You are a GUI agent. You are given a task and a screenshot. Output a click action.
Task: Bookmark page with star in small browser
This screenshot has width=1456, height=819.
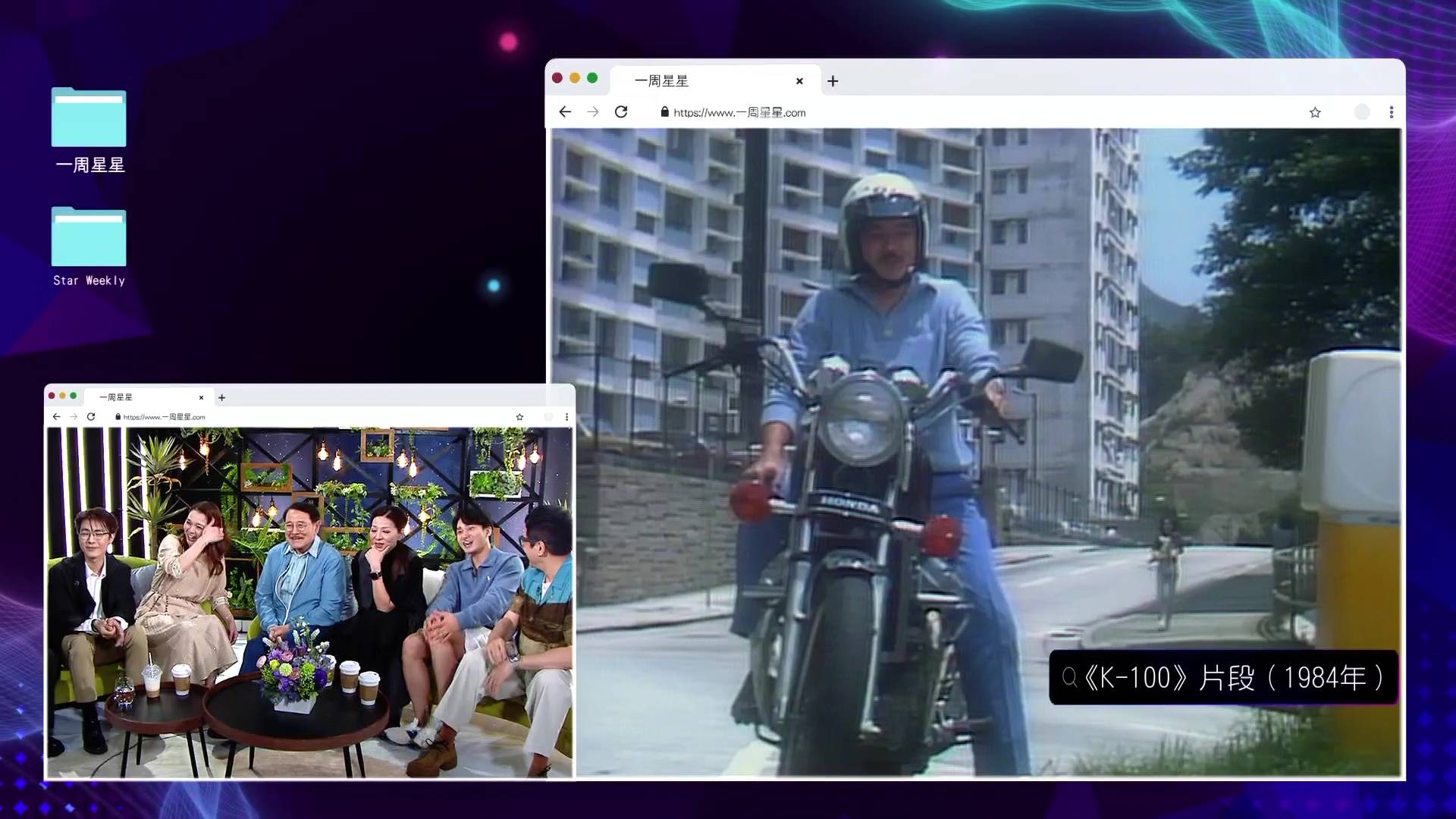(x=519, y=417)
